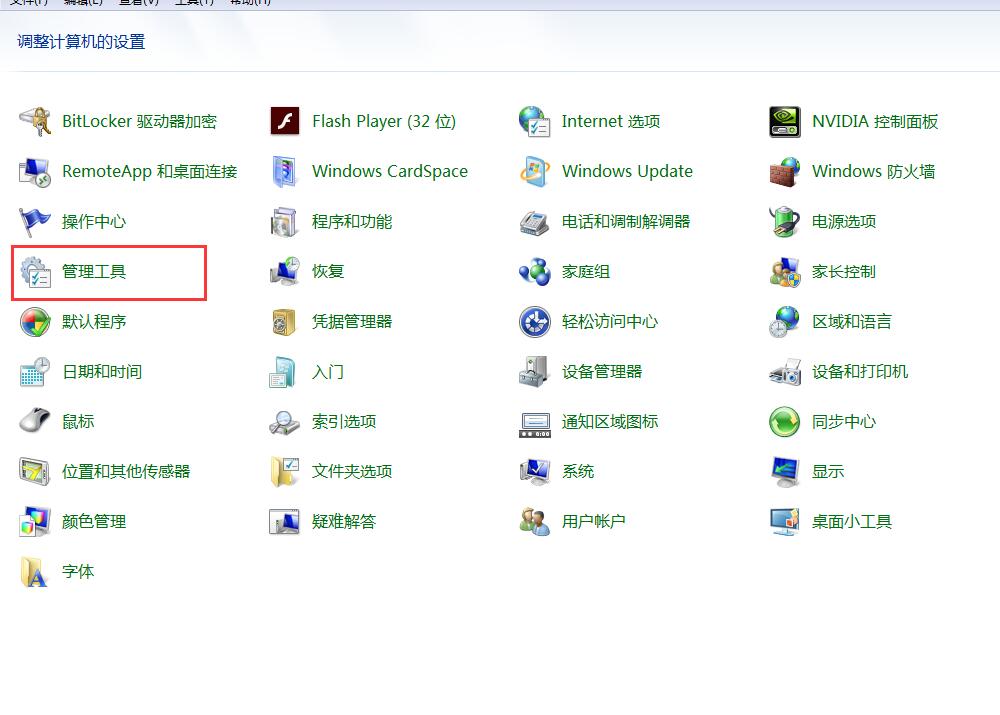Screen dimensions: 1000x715
Task: Click the Windows 防火墙 brick wall icon
Action: click(784, 172)
